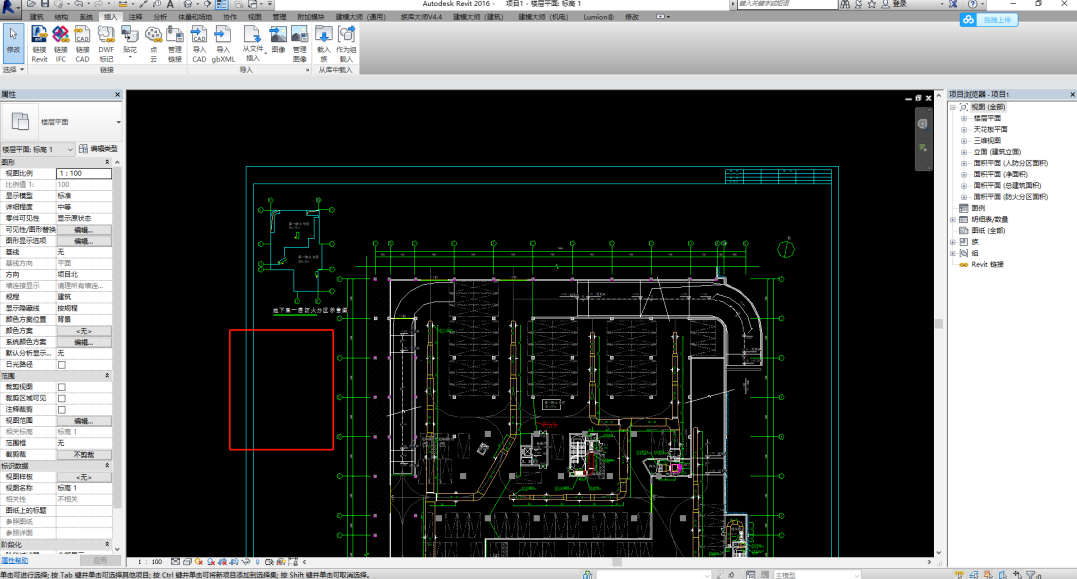Click the Manage Links (管理链接) icon
This screenshot has height=579, width=1077.
click(x=175, y=44)
